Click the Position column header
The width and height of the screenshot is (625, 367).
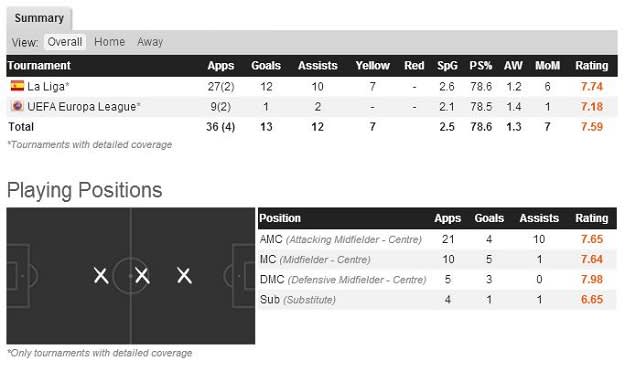280,218
